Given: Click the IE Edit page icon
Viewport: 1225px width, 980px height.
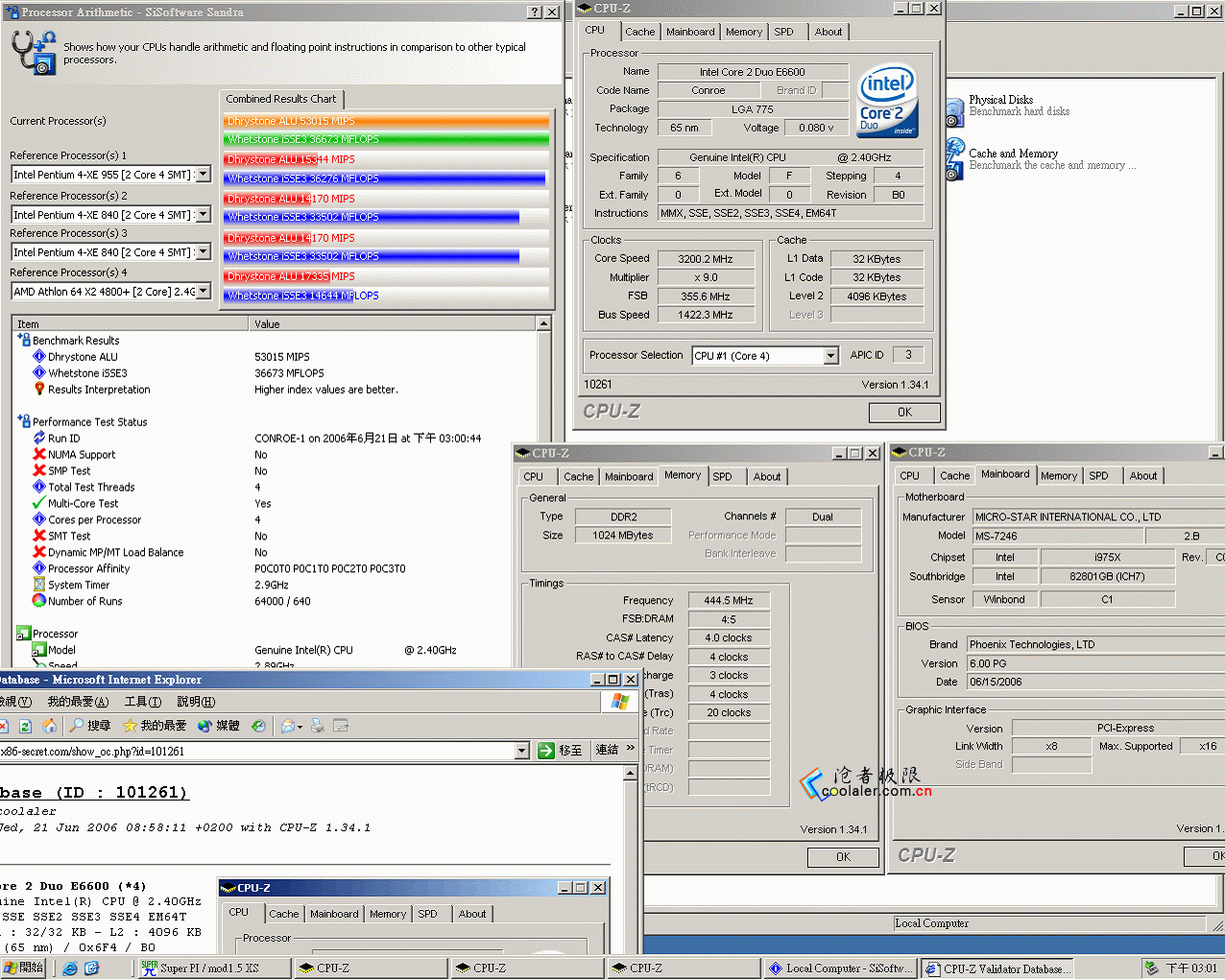Looking at the screenshot, I should (x=341, y=726).
